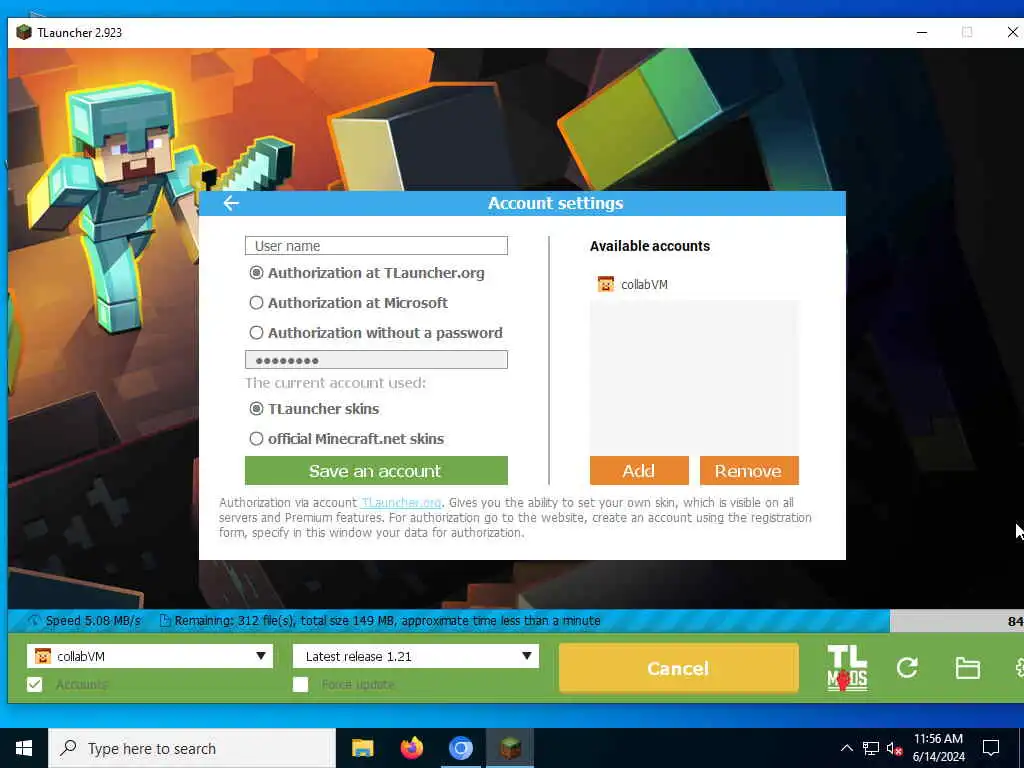Choose TLauncher skins option

(x=257, y=409)
